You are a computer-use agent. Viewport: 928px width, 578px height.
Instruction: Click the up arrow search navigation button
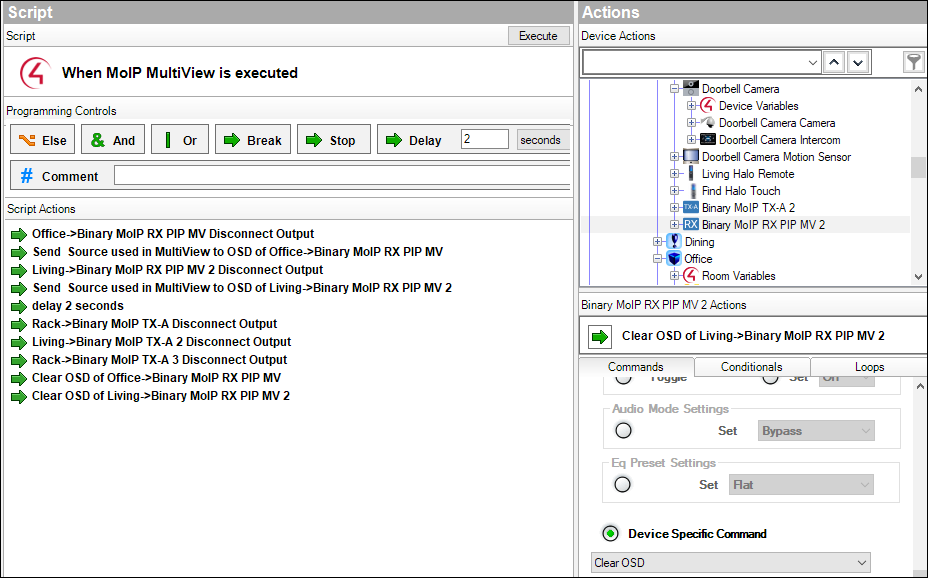click(833, 62)
